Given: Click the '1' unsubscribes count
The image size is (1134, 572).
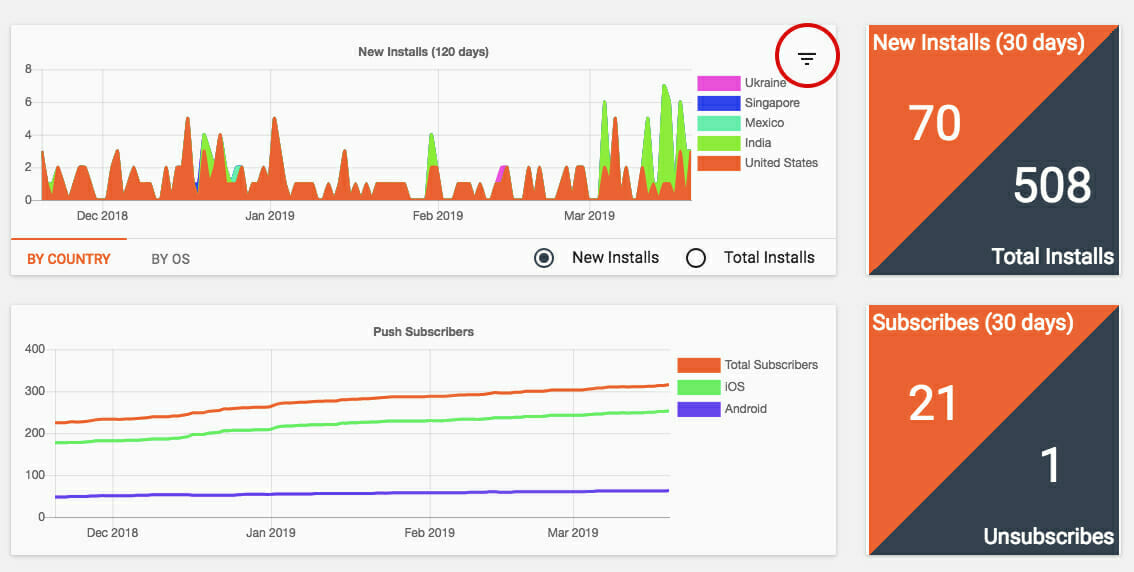Looking at the screenshot, I should click(x=1050, y=466).
